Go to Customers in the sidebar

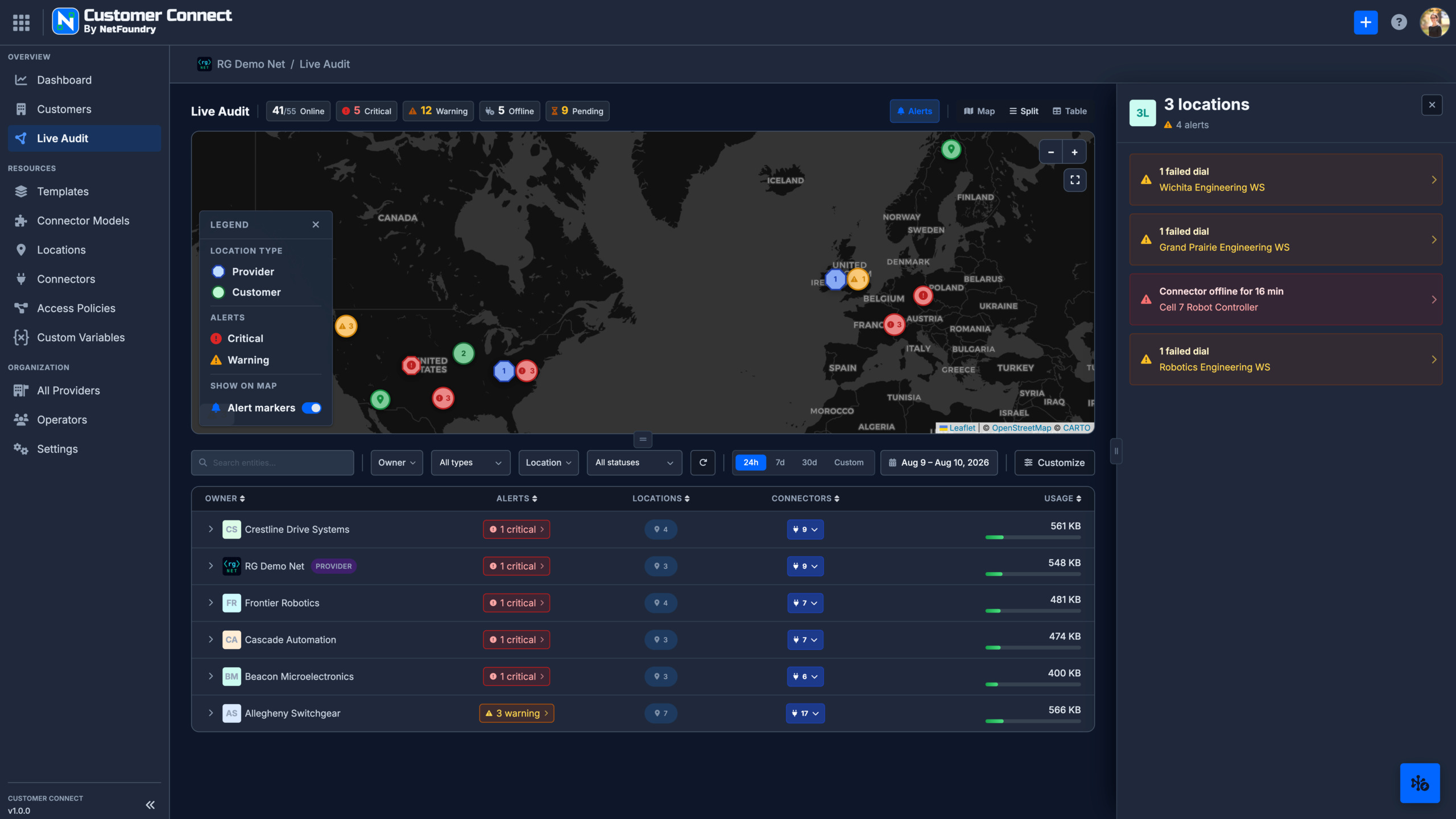[x=84, y=109]
